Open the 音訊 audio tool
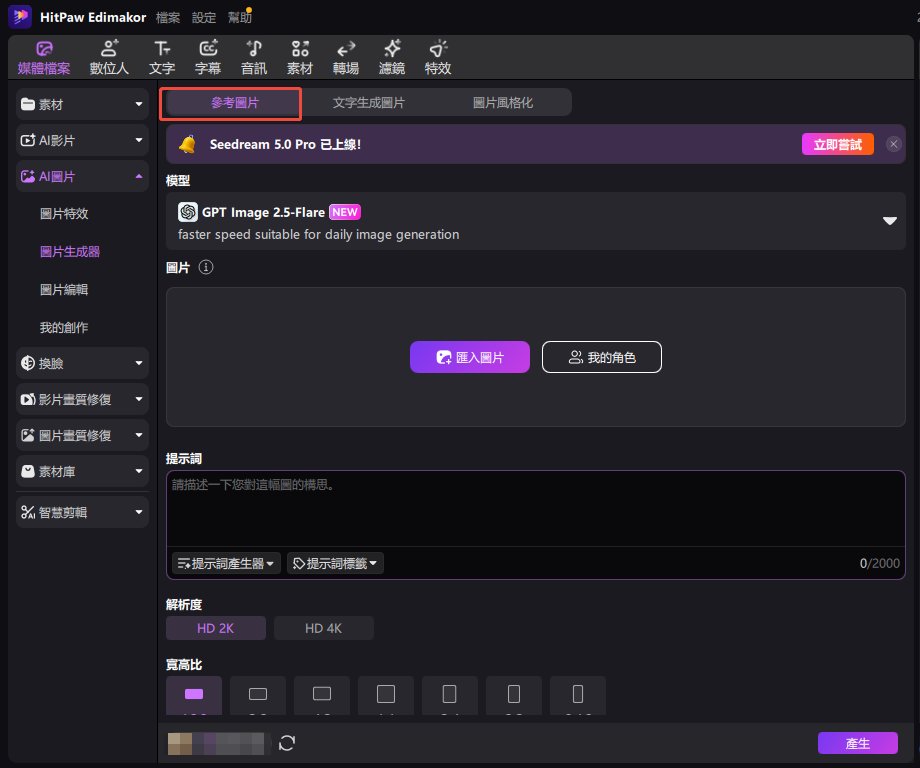Viewport: 920px width, 768px height. coord(254,58)
